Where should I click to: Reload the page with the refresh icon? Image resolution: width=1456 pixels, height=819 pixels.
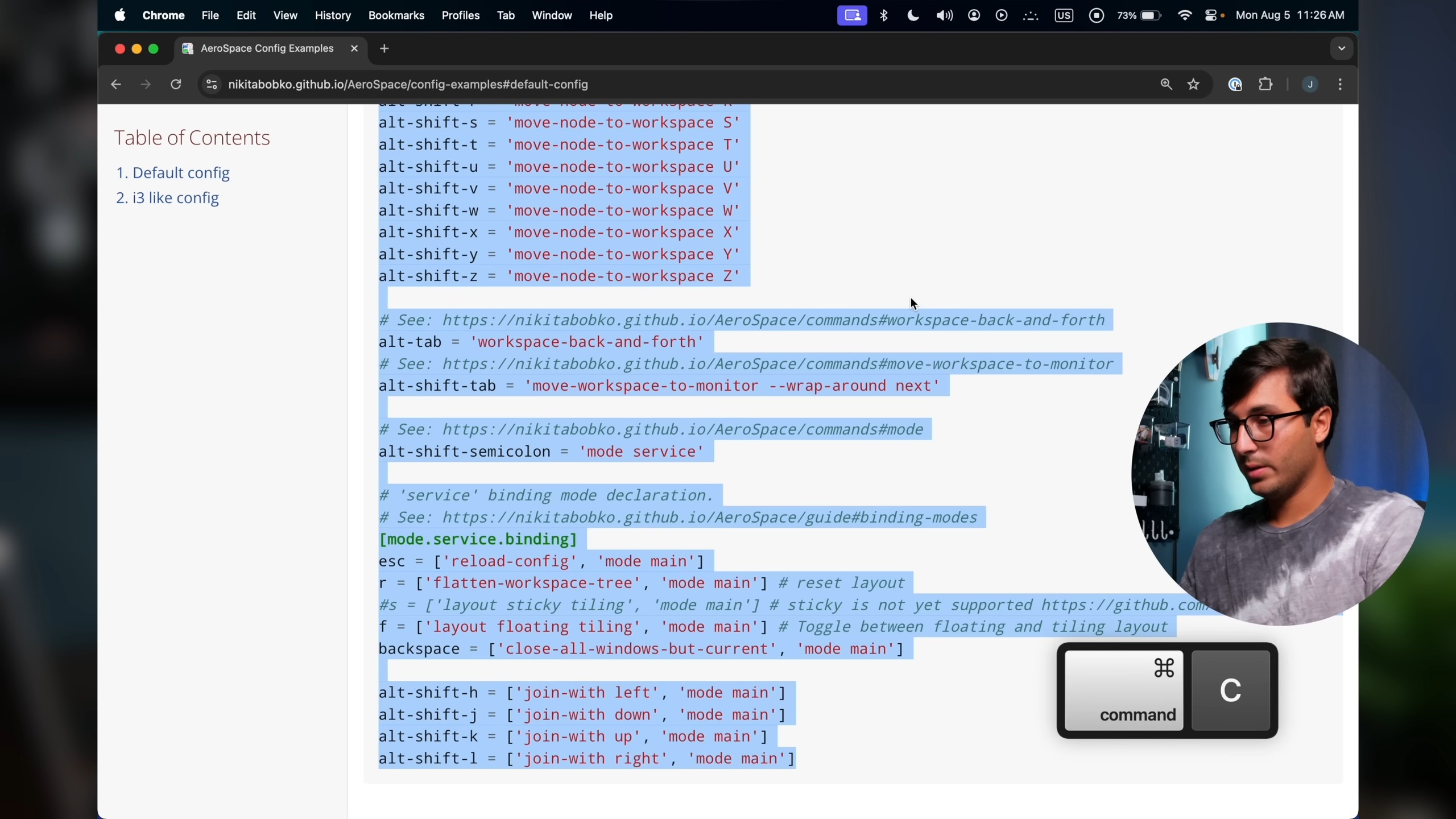176,84
